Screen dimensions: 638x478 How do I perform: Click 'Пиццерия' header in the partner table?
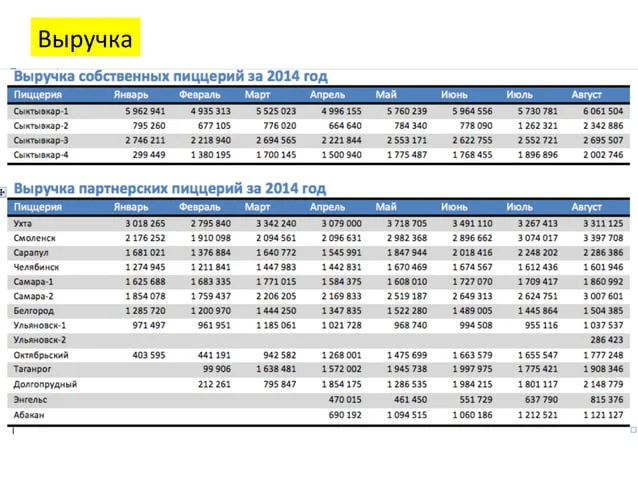pos(38,207)
